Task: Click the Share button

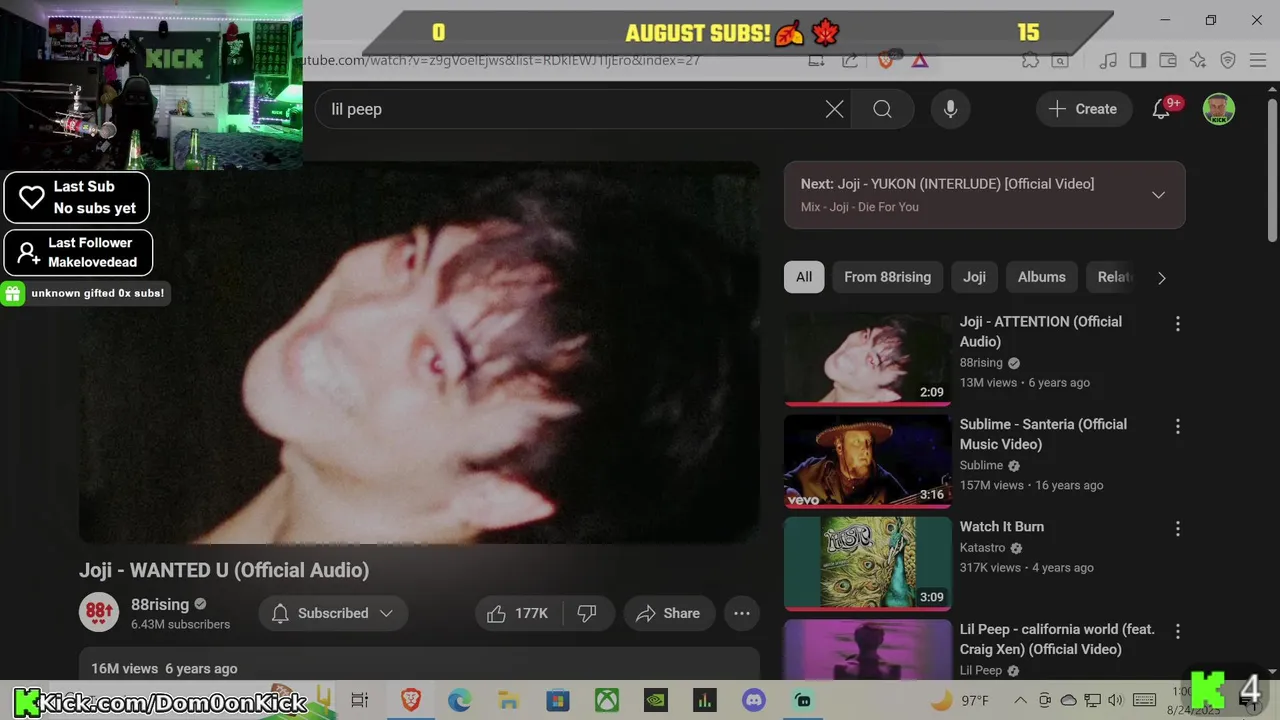Action: (x=668, y=613)
